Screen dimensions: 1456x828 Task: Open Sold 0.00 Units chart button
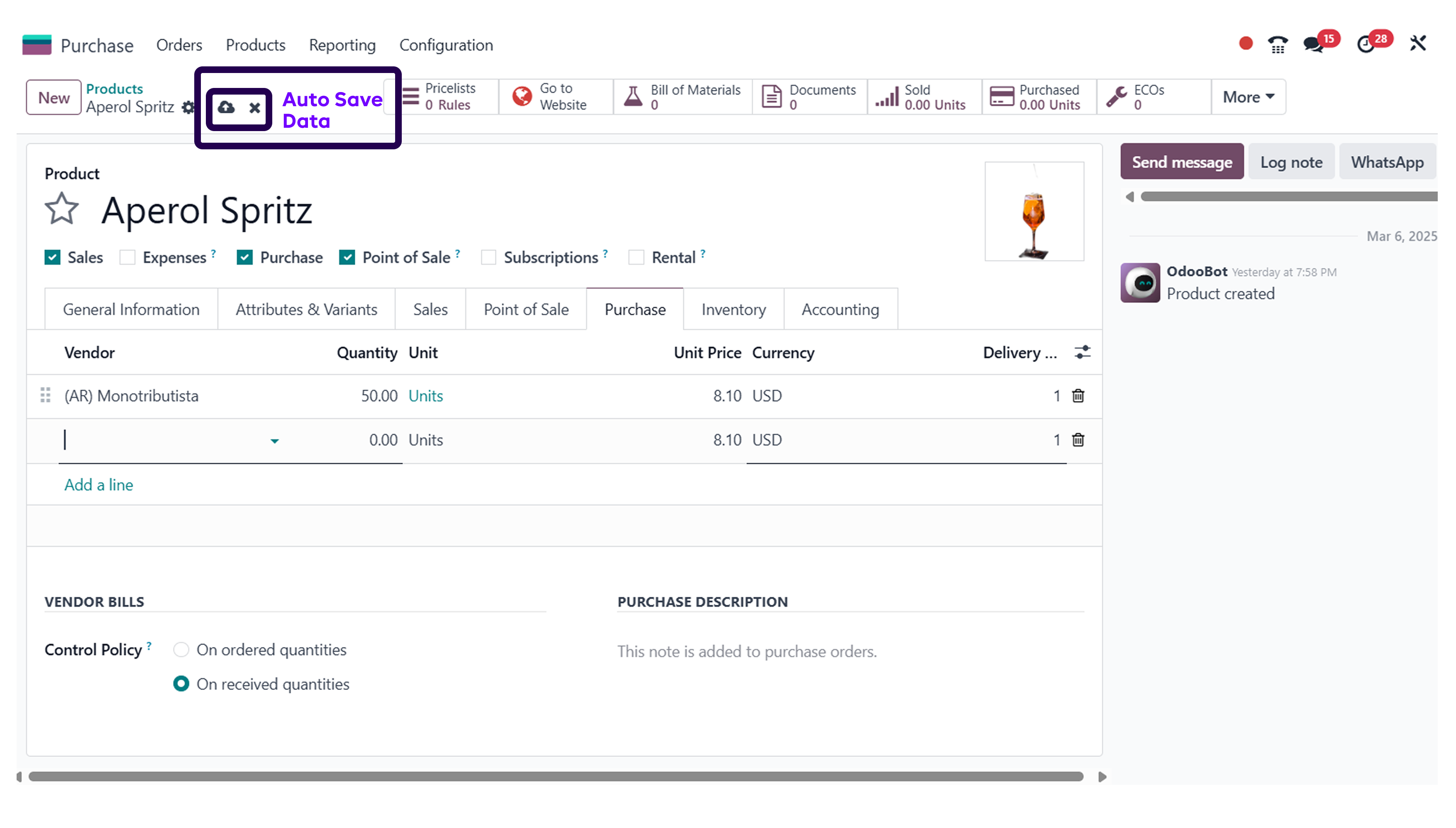point(924,97)
